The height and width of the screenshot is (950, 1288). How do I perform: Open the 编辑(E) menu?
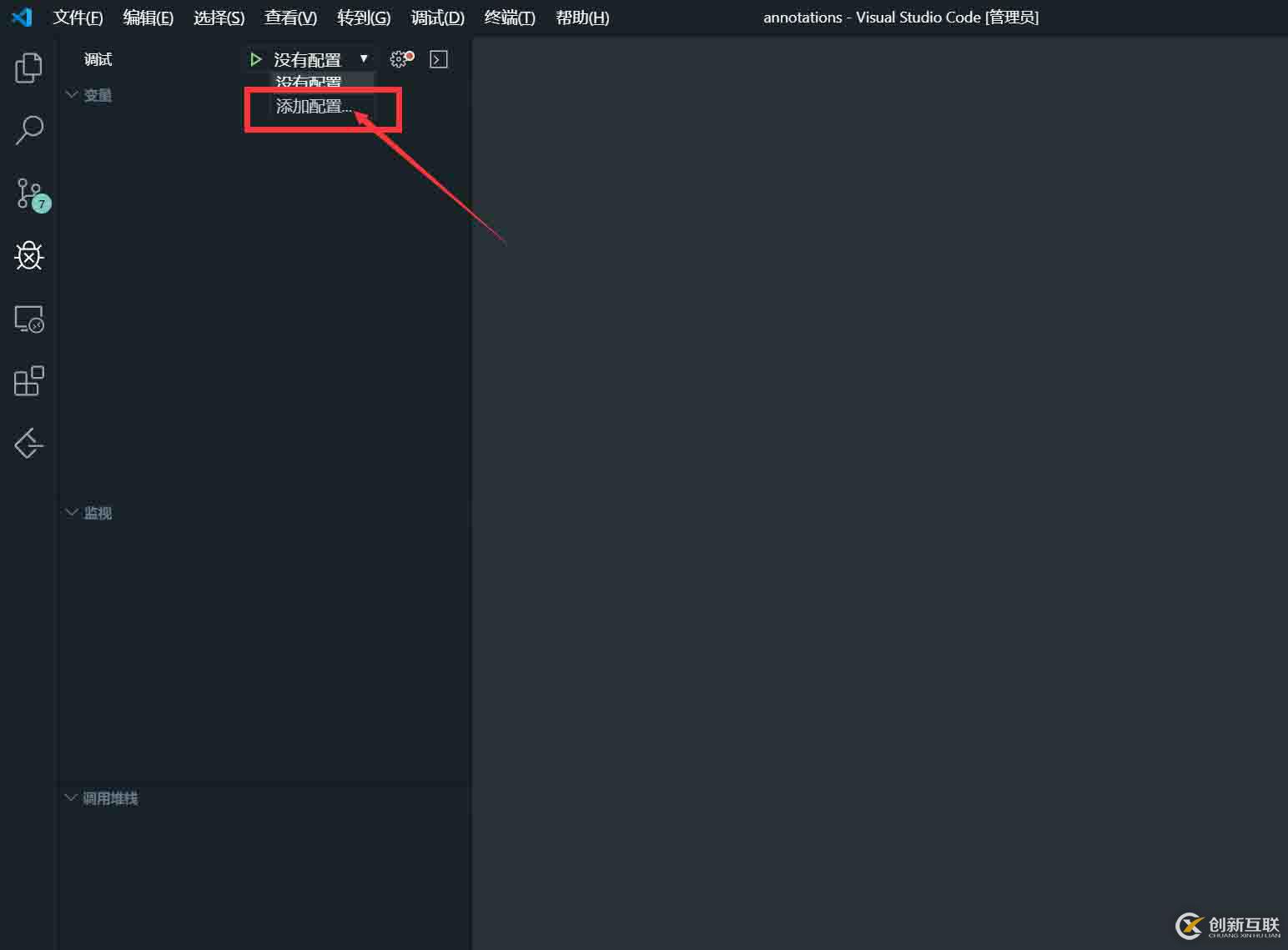click(x=148, y=18)
